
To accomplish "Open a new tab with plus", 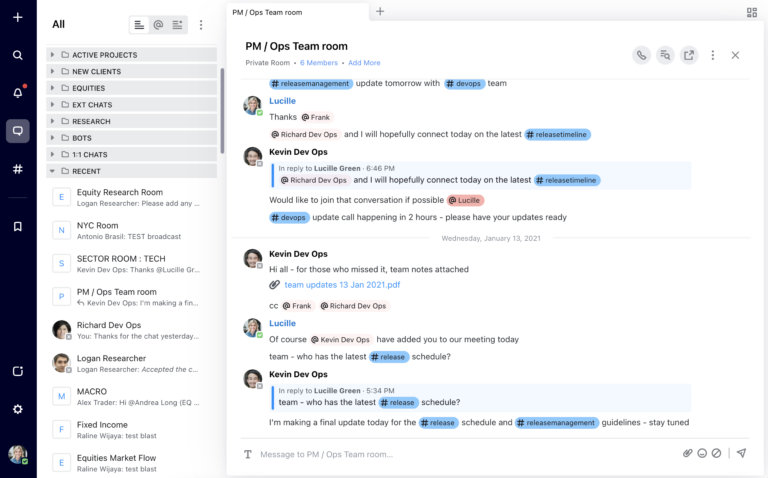I will pyautogui.click(x=380, y=12).
